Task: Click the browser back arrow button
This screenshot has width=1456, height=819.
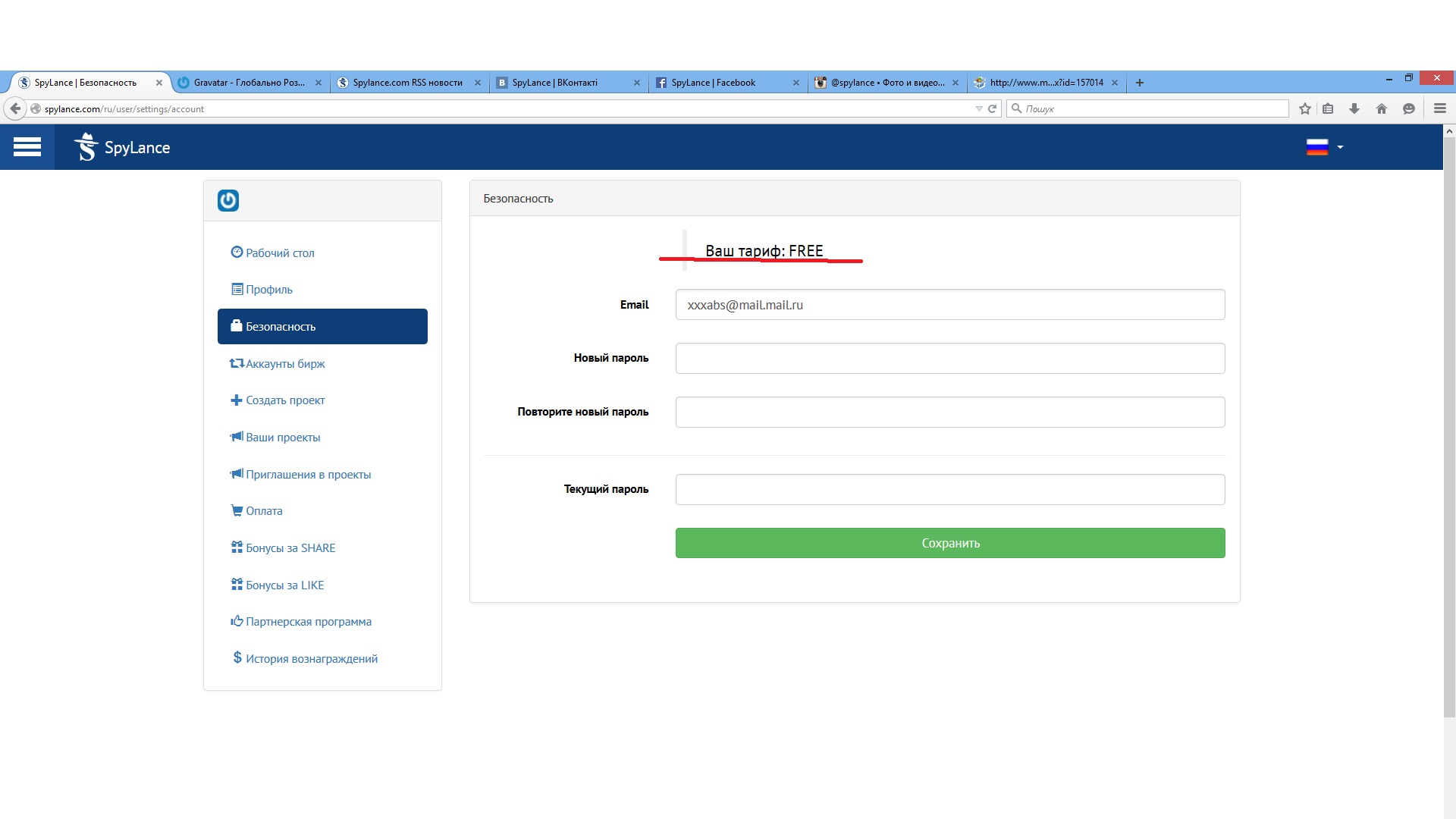Action: [15, 108]
